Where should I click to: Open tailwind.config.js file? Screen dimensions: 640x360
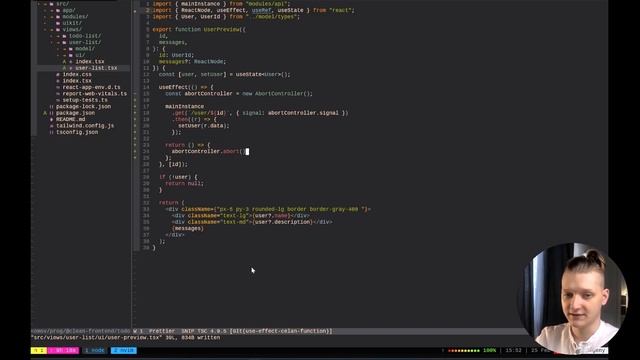(x=85, y=126)
